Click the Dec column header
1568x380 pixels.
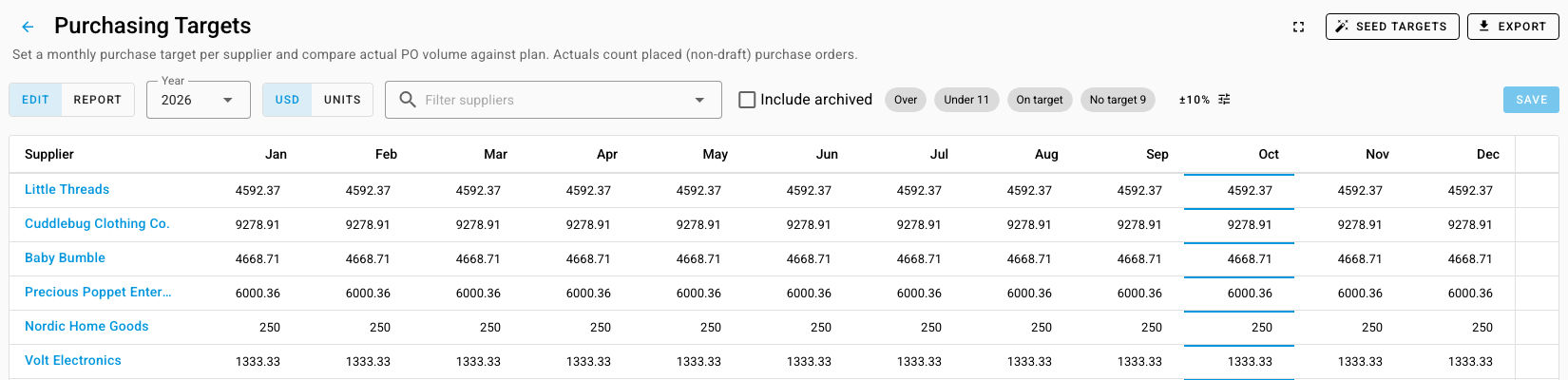pos(1488,154)
